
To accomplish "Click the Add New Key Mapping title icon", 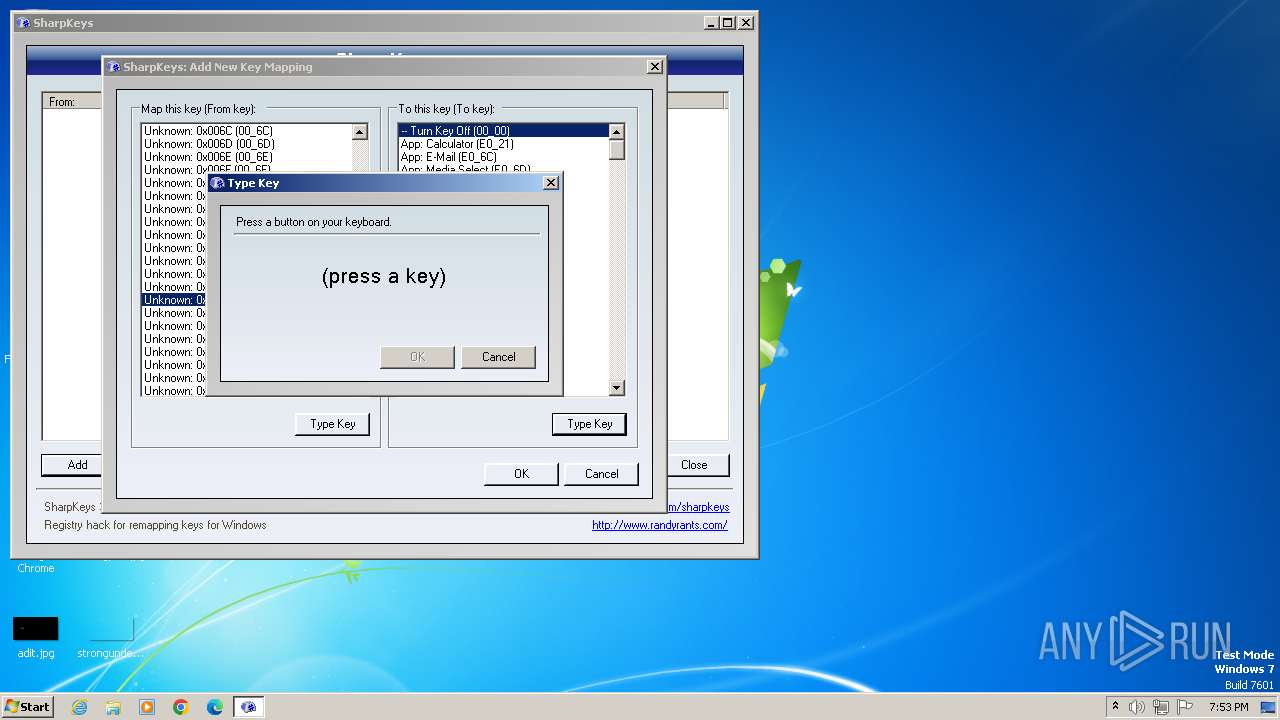I will point(113,67).
